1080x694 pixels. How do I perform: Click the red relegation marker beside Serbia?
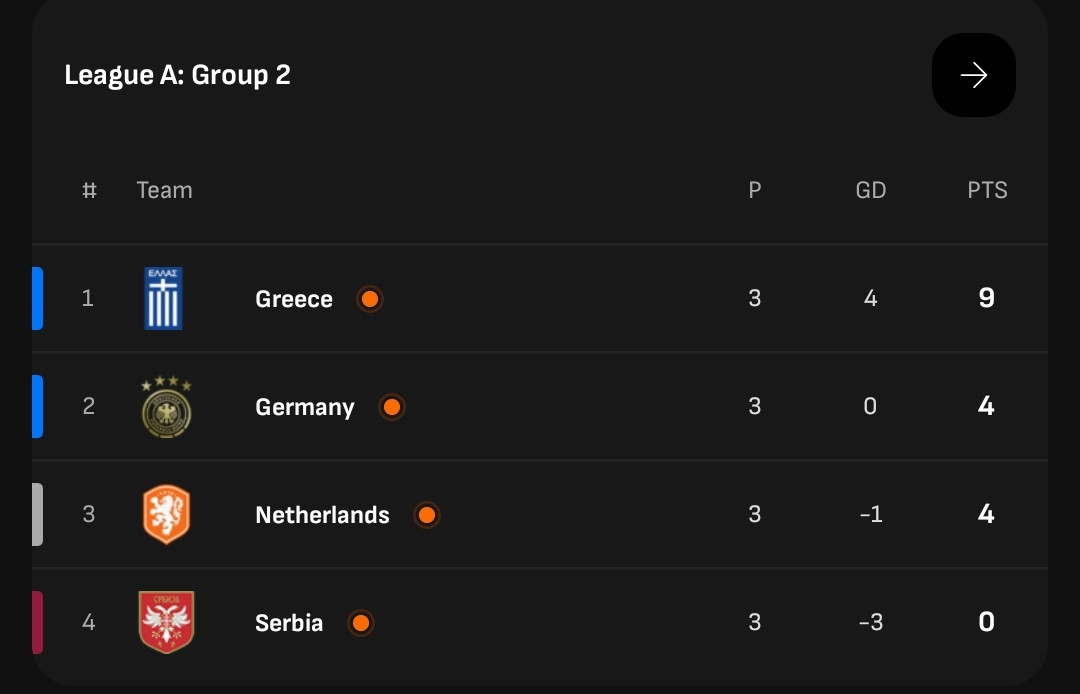point(37,622)
